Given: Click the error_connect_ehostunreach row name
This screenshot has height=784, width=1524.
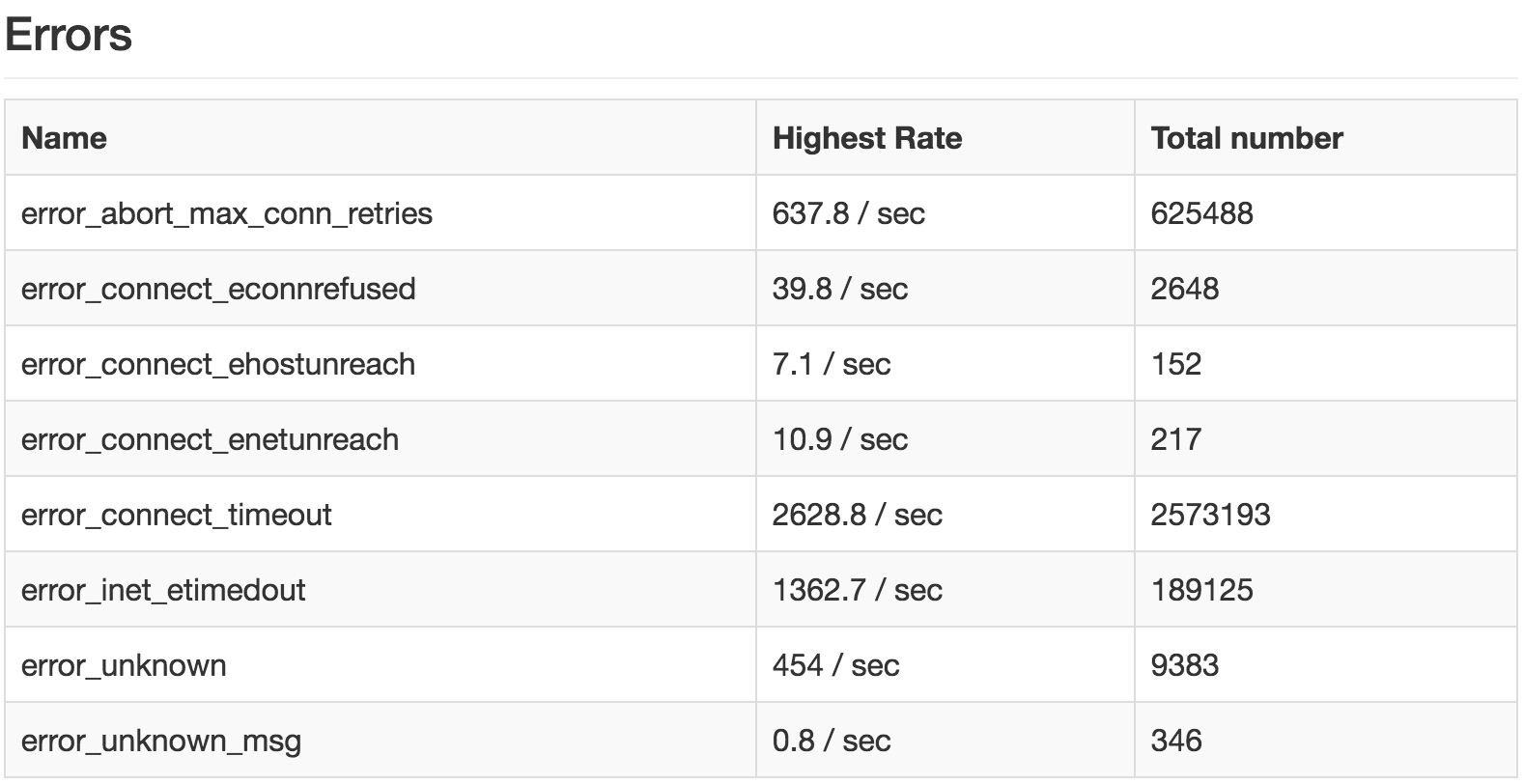Looking at the screenshot, I should tap(218, 364).
